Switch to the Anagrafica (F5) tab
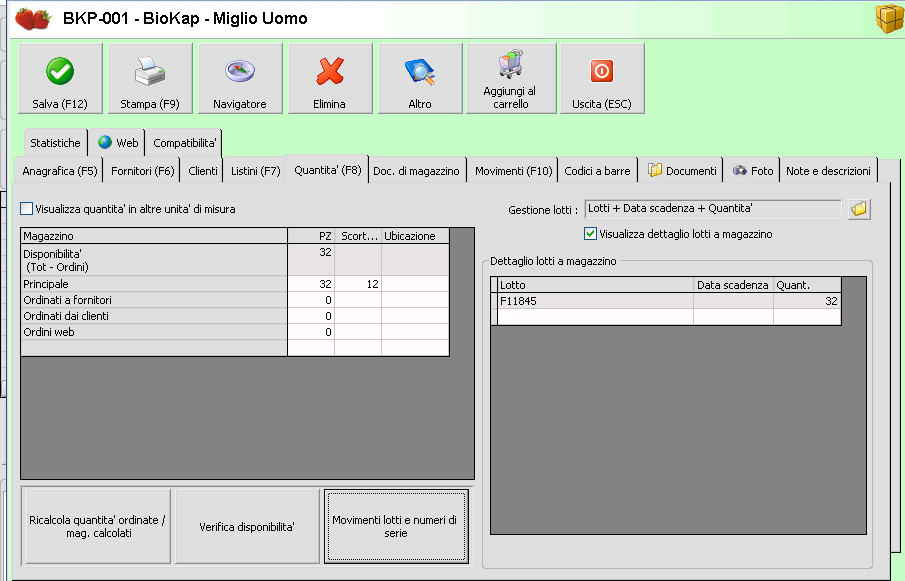905x581 pixels. tap(60, 171)
